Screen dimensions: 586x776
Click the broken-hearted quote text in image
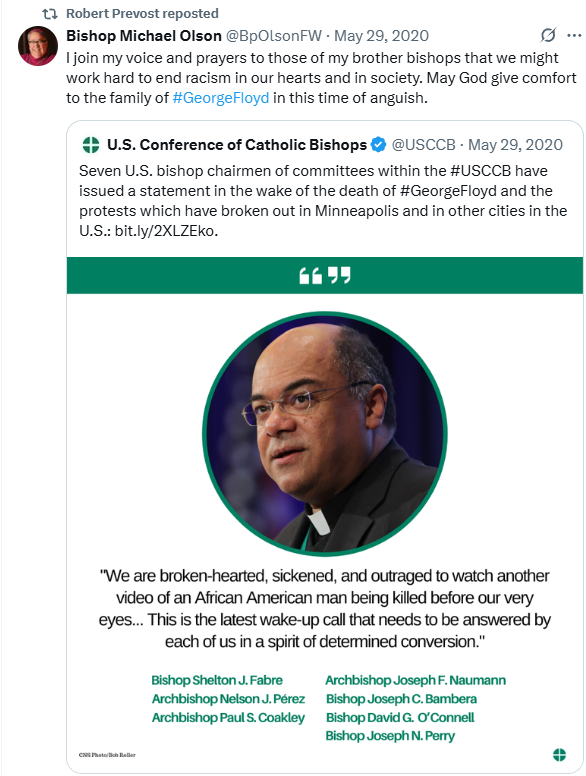point(325,609)
